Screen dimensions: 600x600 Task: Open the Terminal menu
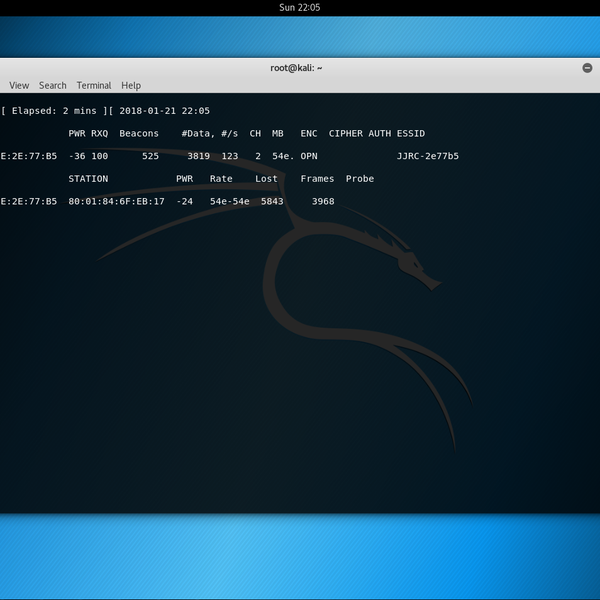94,85
